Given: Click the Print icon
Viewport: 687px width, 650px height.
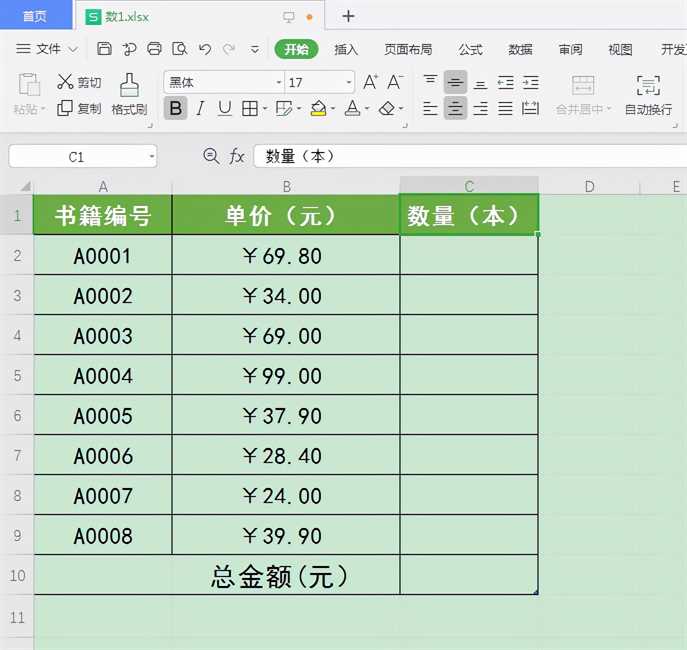Looking at the screenshot, I should pos(154,49).
